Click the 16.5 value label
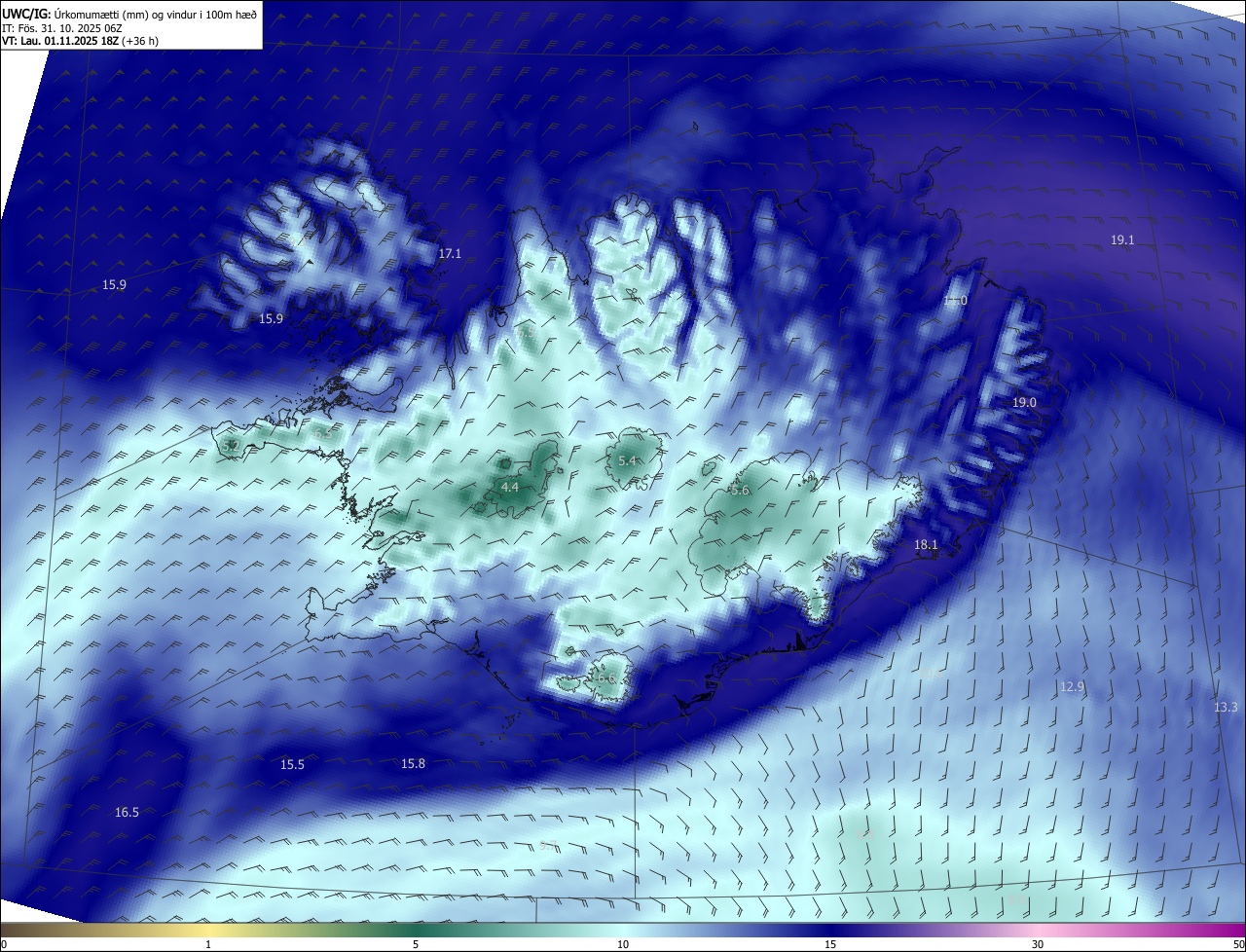 pos(127,812)
